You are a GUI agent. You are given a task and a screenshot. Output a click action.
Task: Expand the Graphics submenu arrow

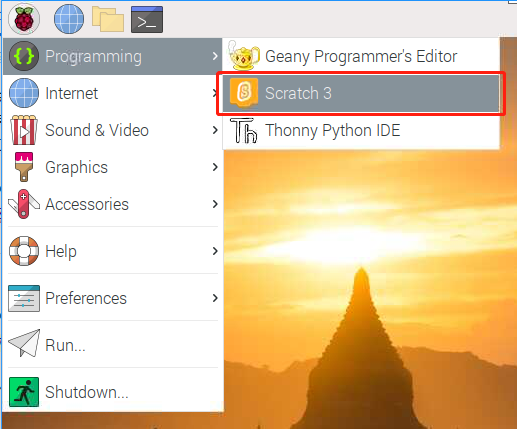pos(215,167)
